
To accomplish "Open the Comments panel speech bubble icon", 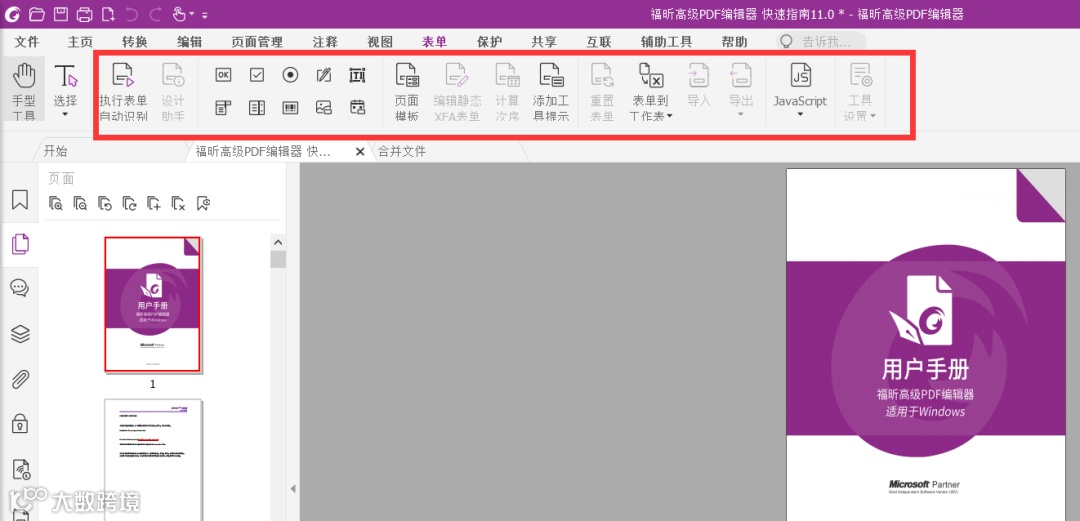I will coord(20,288).
